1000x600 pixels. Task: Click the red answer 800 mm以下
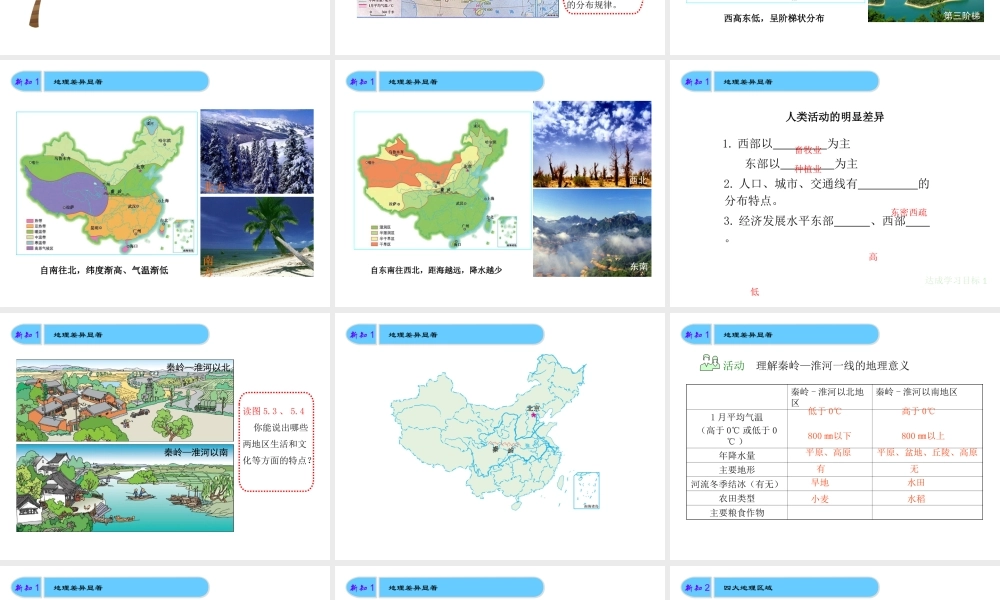(x=829, y=436)
